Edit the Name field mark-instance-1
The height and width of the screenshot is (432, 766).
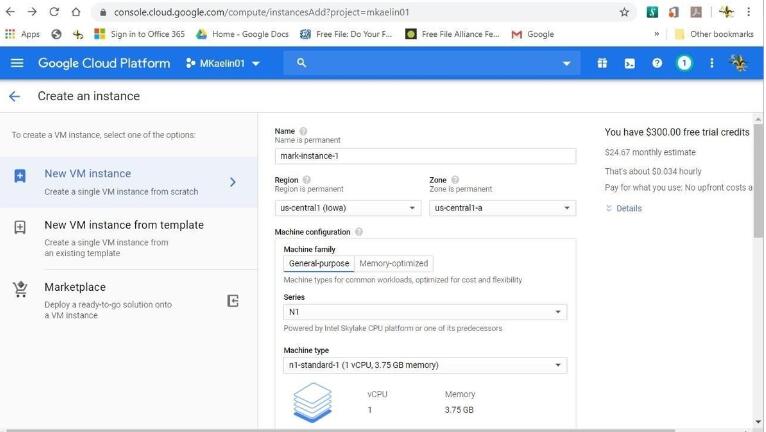pos(425,156)
